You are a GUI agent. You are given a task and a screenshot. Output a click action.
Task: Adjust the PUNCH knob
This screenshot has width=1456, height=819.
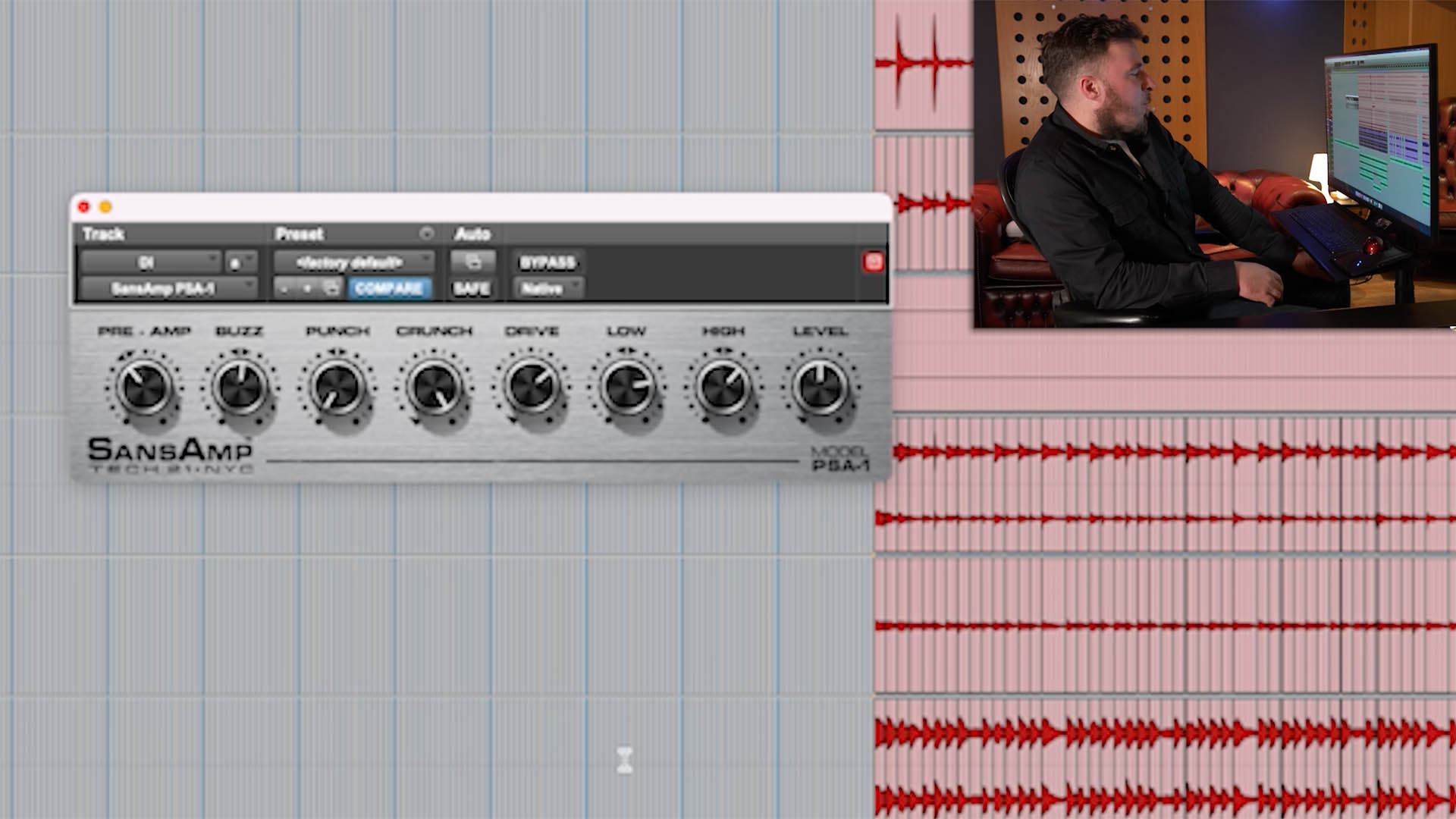click(337, 386)
